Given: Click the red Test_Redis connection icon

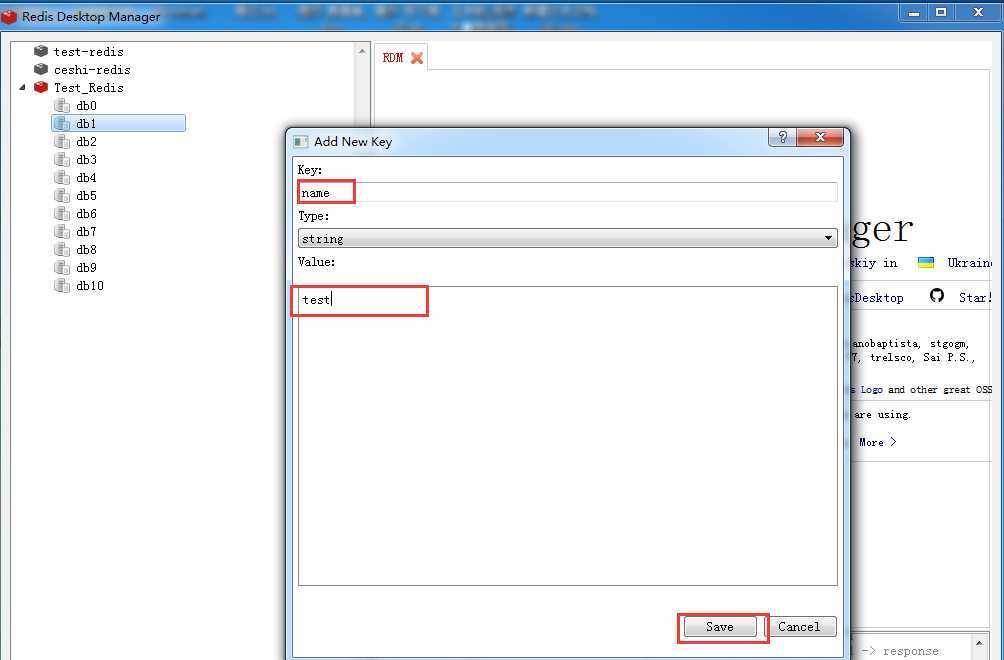Looking at the screenshot, I should 41,87.
